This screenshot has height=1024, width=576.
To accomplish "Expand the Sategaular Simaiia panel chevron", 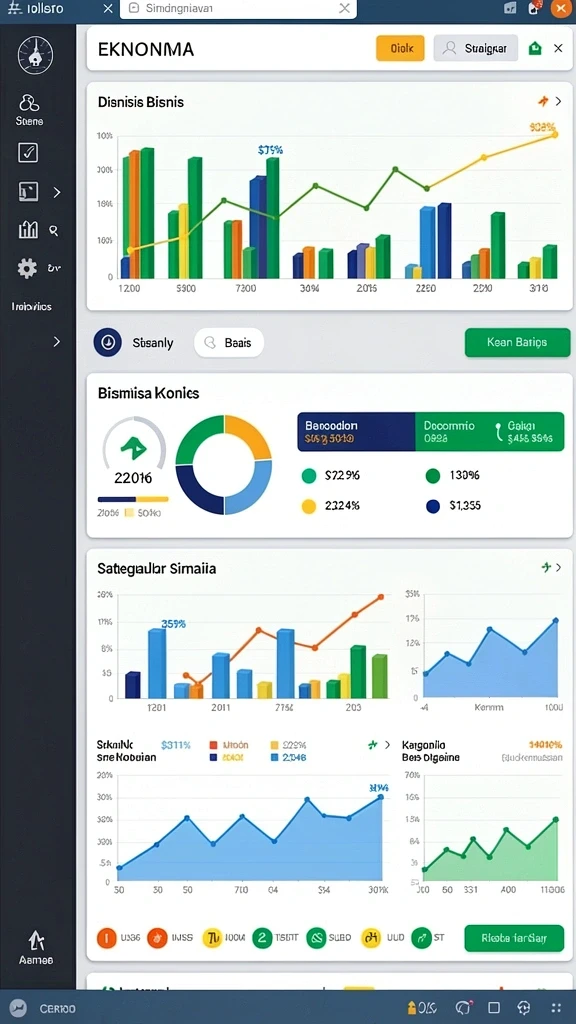I will 558,568.
